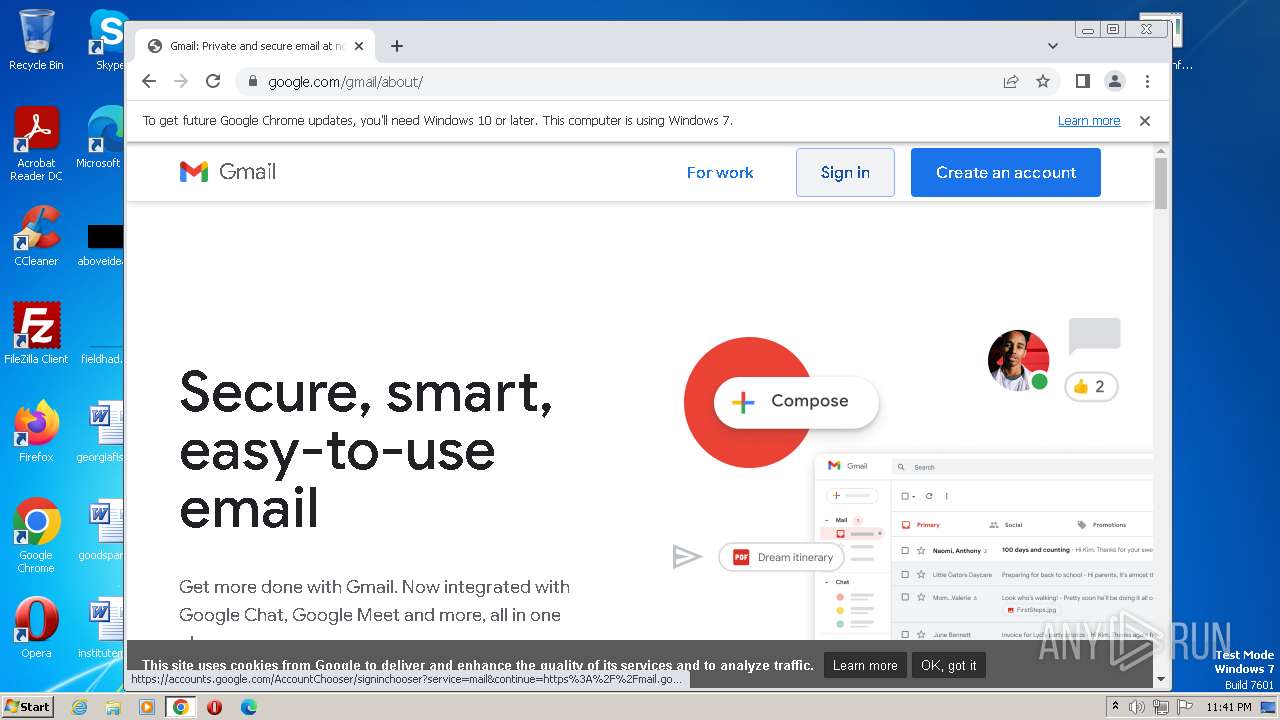Open Firefox desktop shortcut

[x=36, y=432]
